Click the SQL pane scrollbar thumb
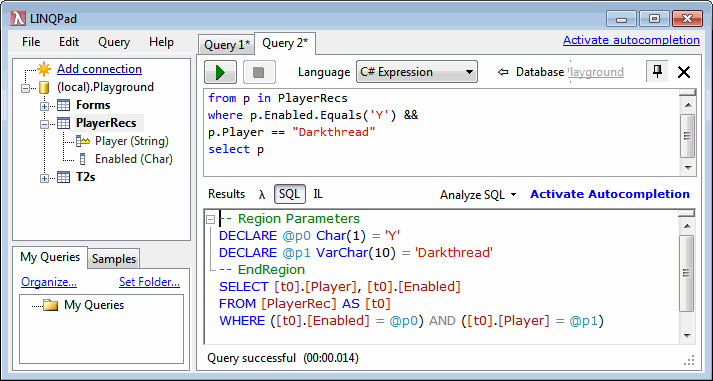This screenshot has height=381, width=713. 687,273
